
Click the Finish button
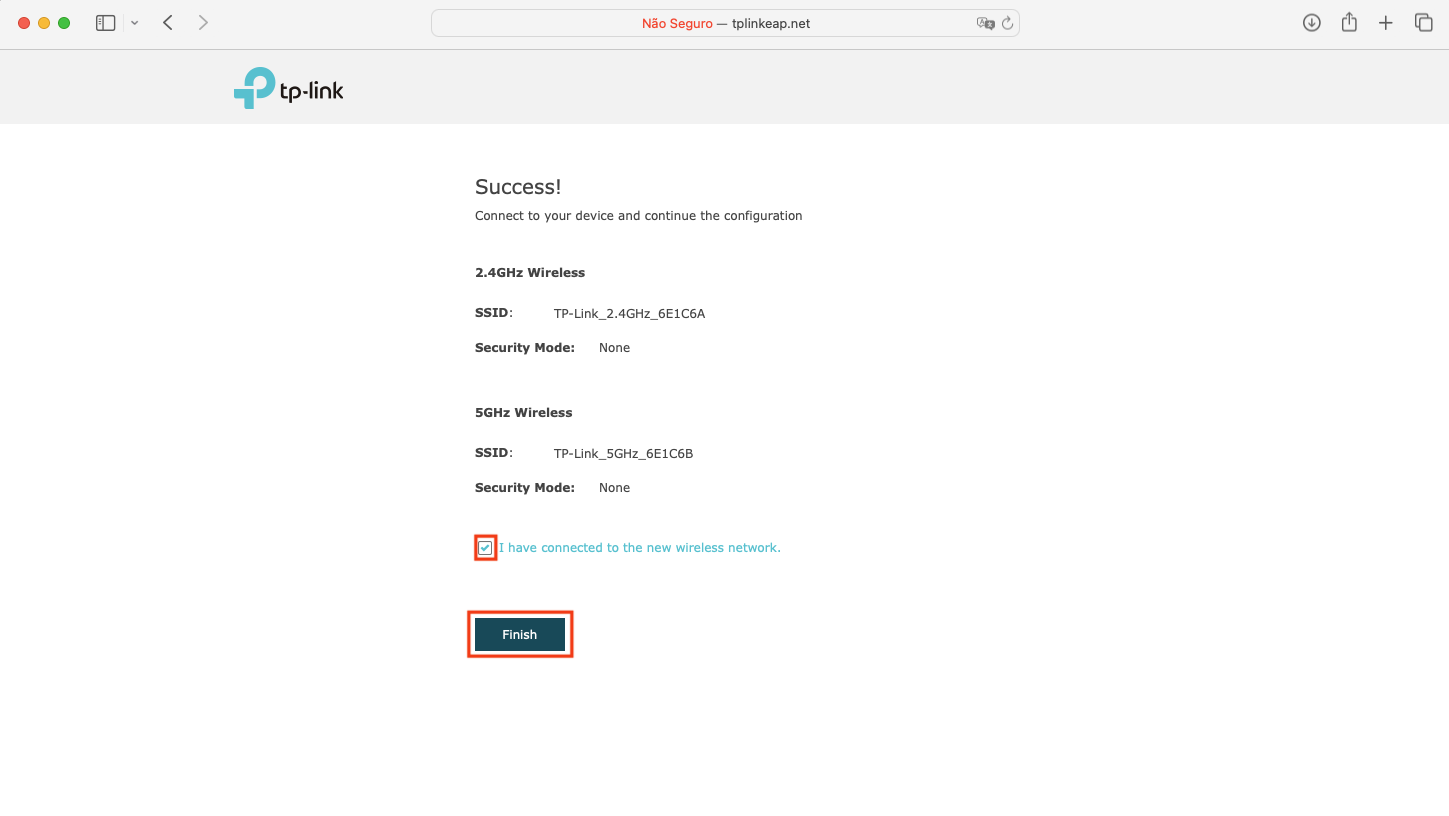coord(520,635)
